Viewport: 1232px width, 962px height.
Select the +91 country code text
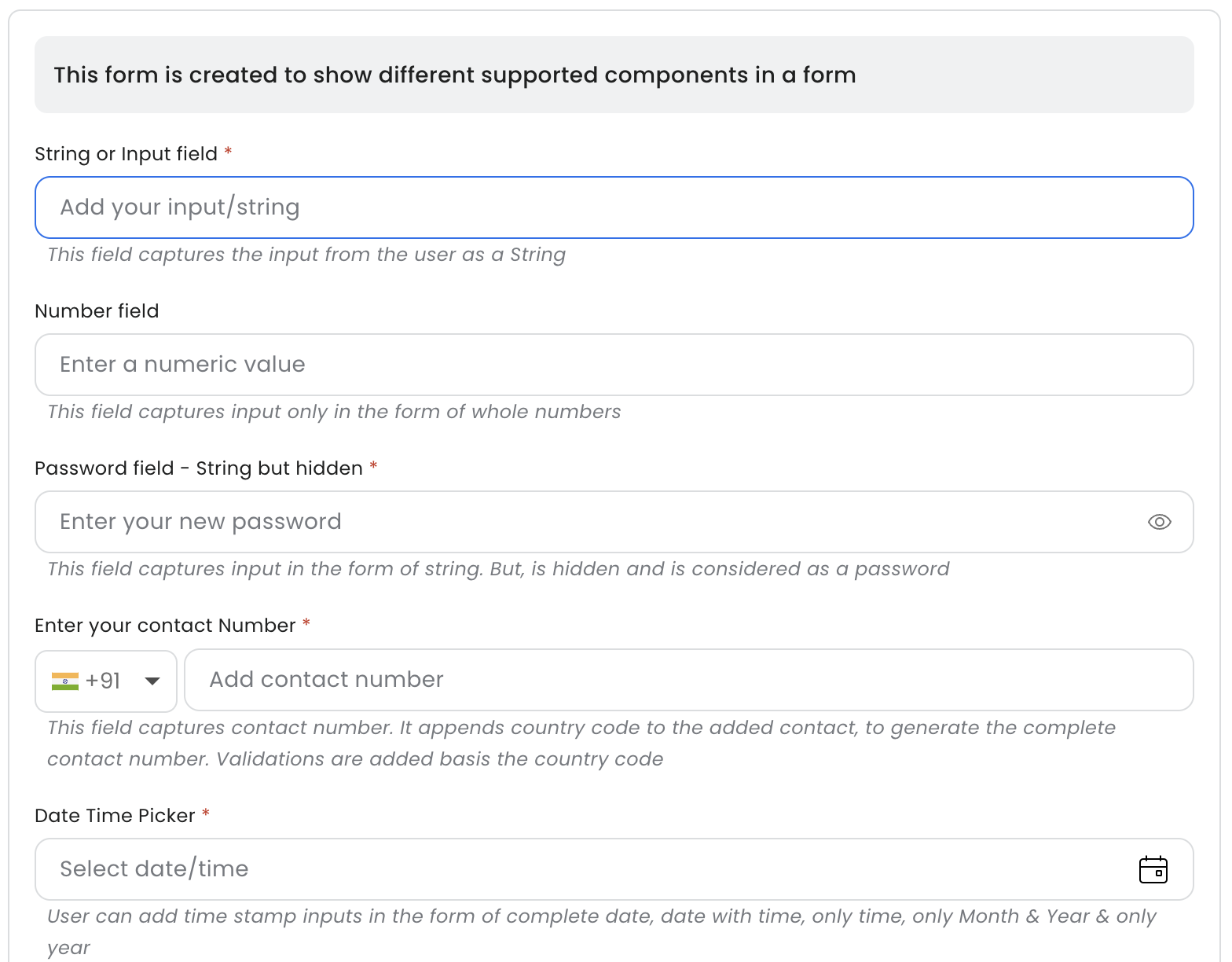(x=103, y=681)
